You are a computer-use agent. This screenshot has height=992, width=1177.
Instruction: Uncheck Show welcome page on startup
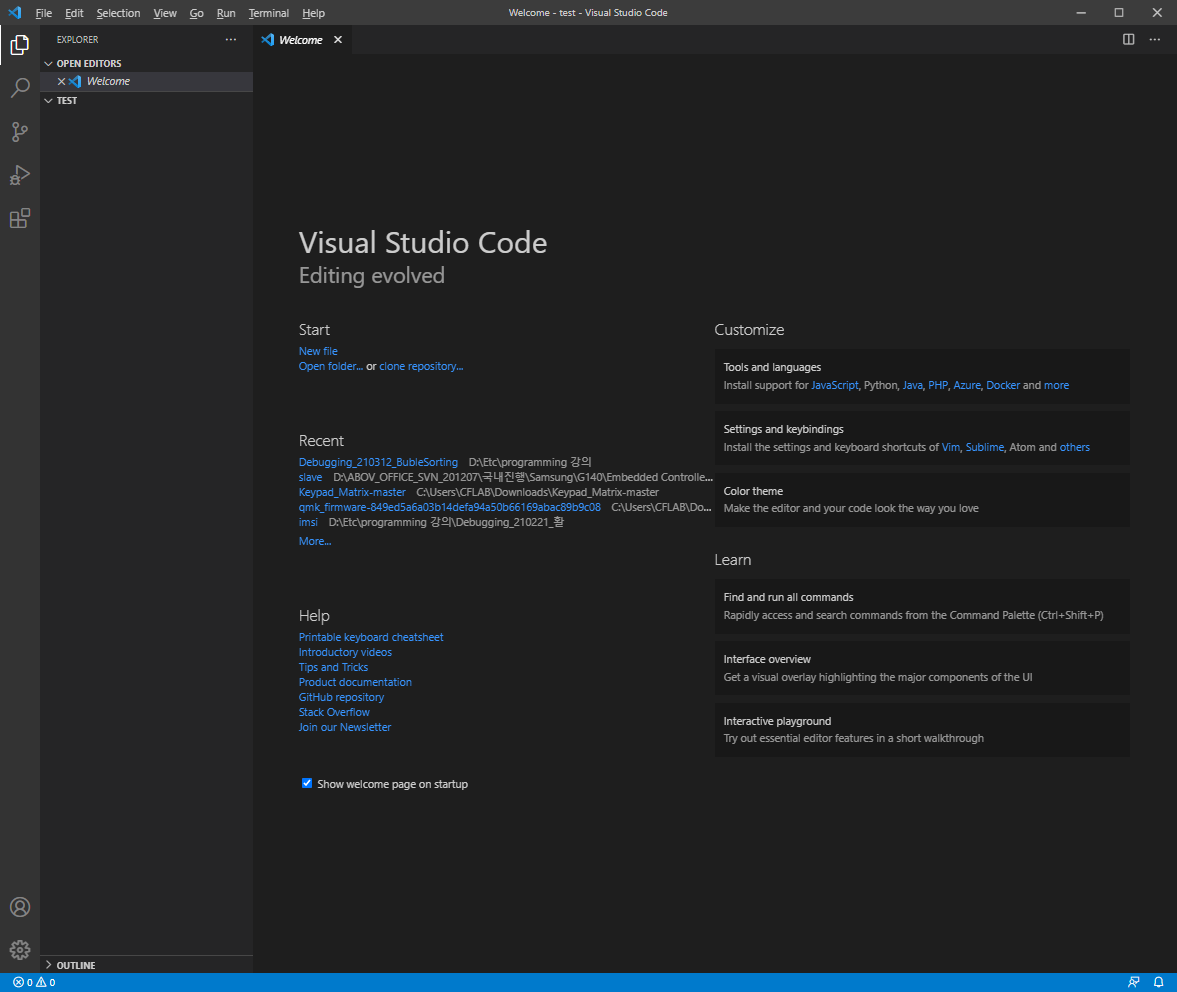[307, 783]
